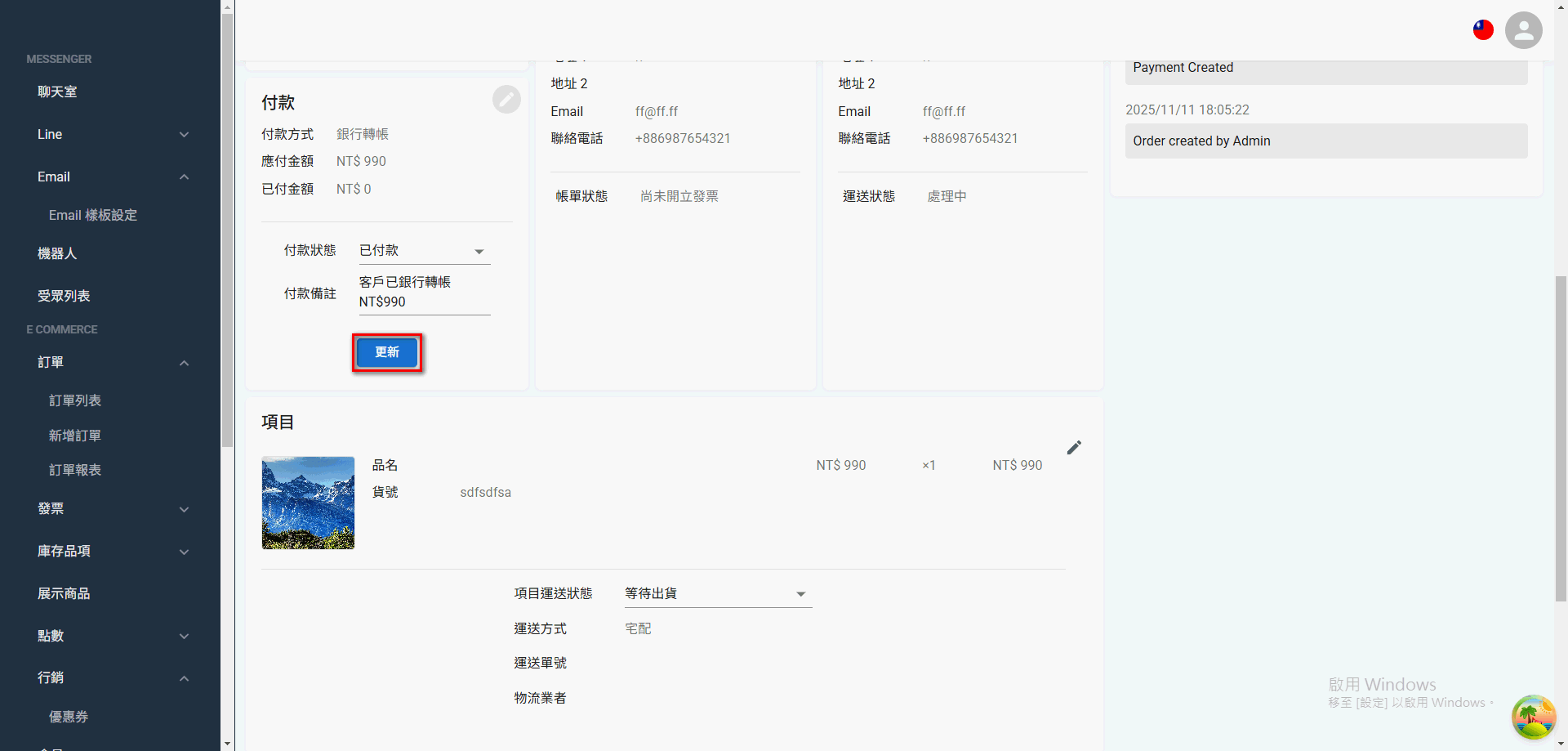Viewport: 1568px width, 751px height.
Task: Open the 付款狀態 dropdown showing 已付款
Action: click(x=425, y=251)
